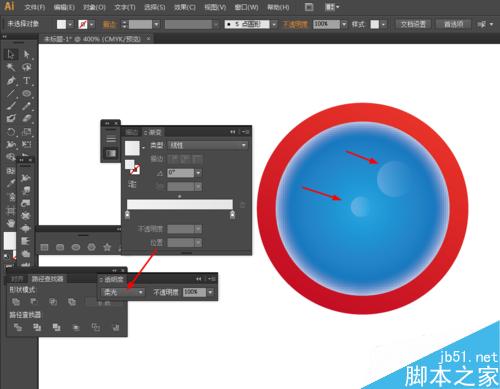500x389 pixels.
Task: Open the gradient angle dropdown arrow
Action: tap(198, 173)
